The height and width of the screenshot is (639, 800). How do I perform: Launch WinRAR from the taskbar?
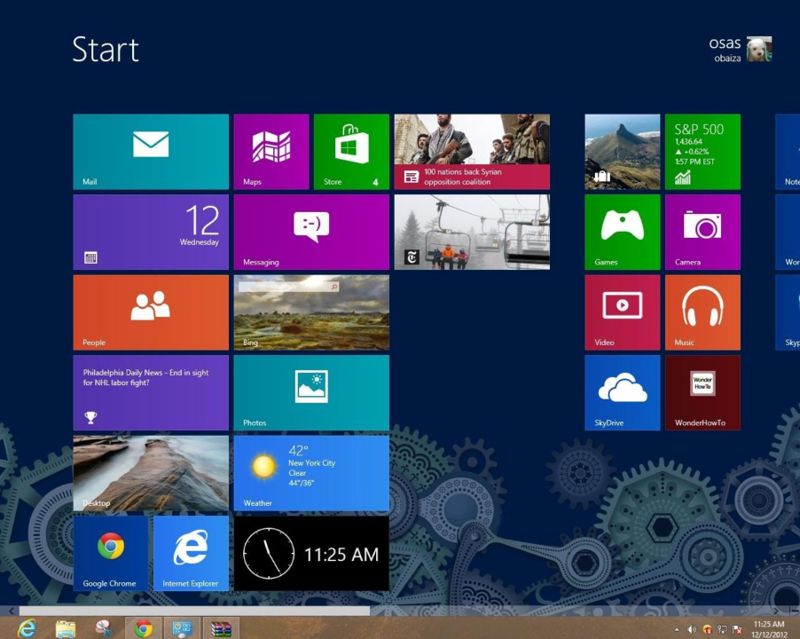coord(220,627)
